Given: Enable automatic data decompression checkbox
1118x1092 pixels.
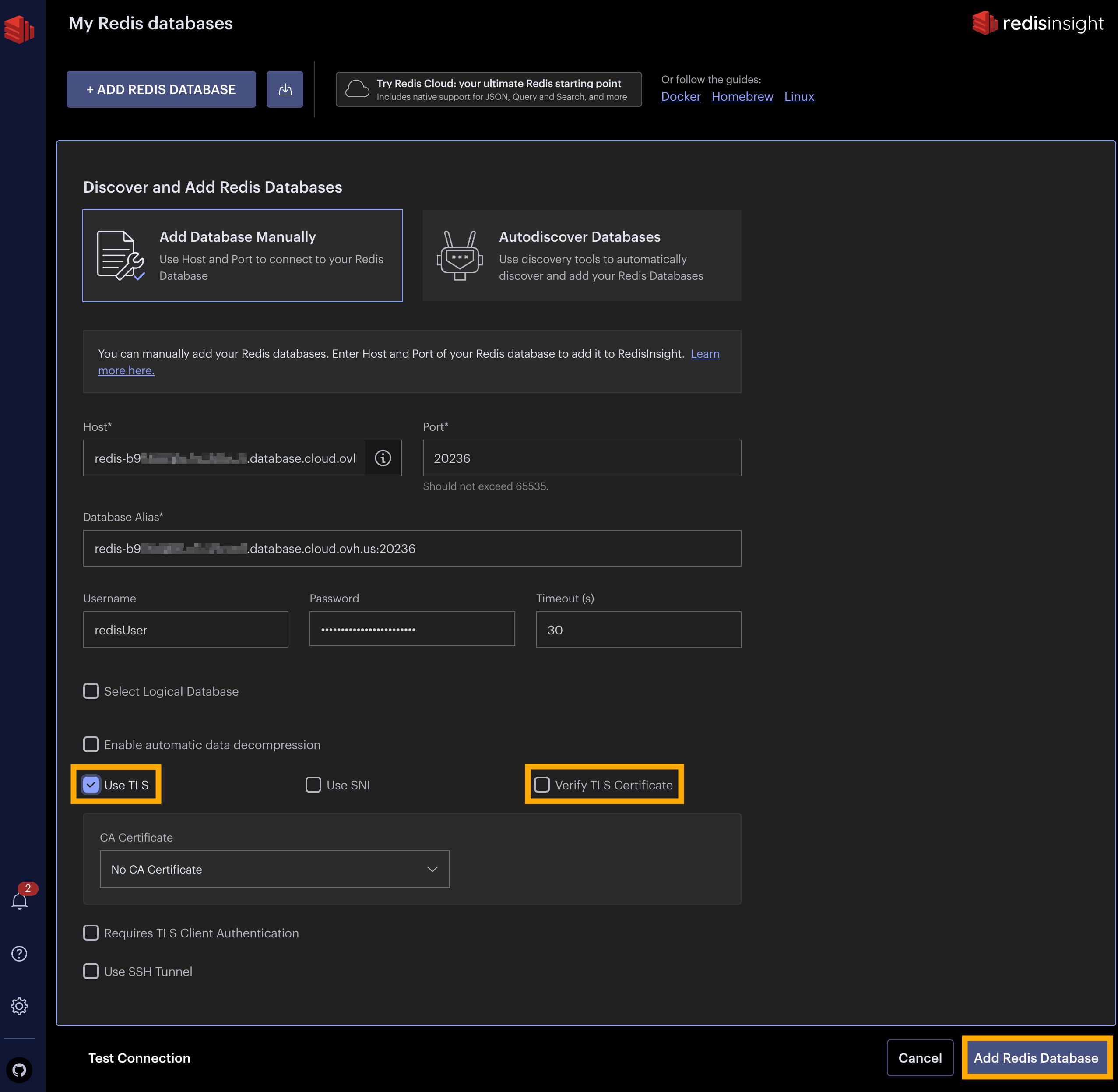Looking at the screenshot, I should click(x=91, y=744).
